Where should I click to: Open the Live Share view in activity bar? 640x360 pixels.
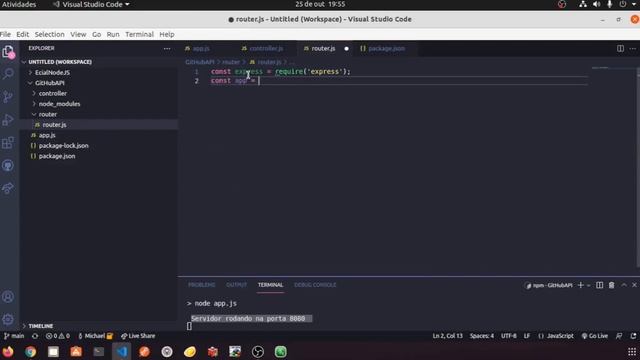8,188
